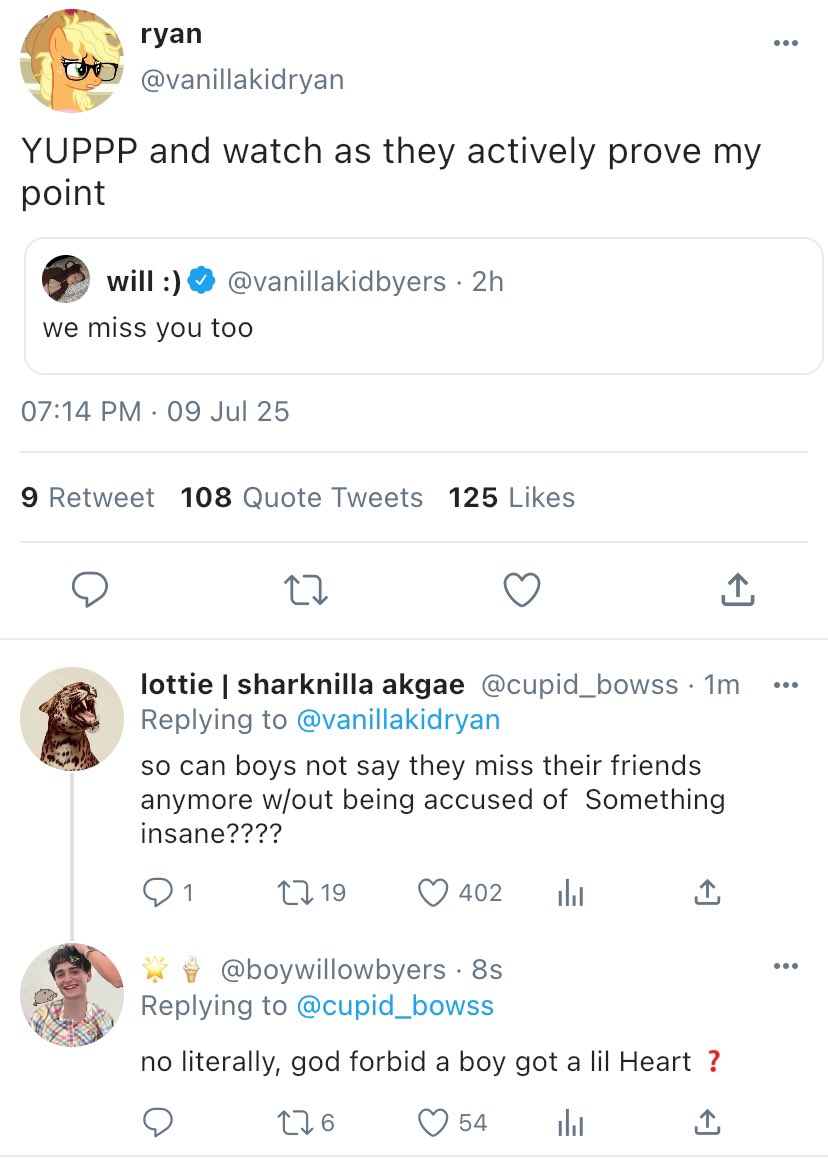Like lottie's reply with 402 likes

point(432,892)
